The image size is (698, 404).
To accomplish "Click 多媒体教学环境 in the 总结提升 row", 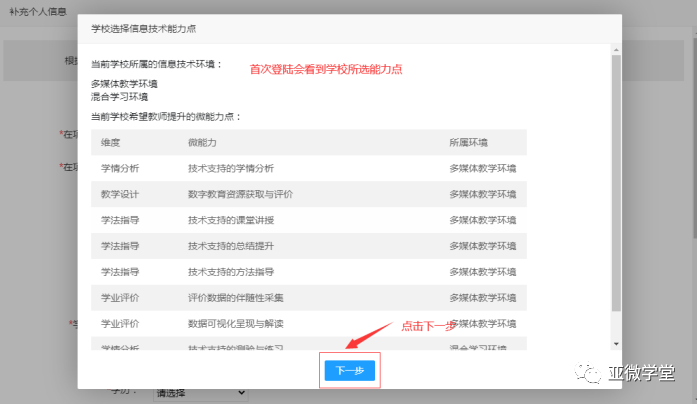I will (x=483, y=246).
